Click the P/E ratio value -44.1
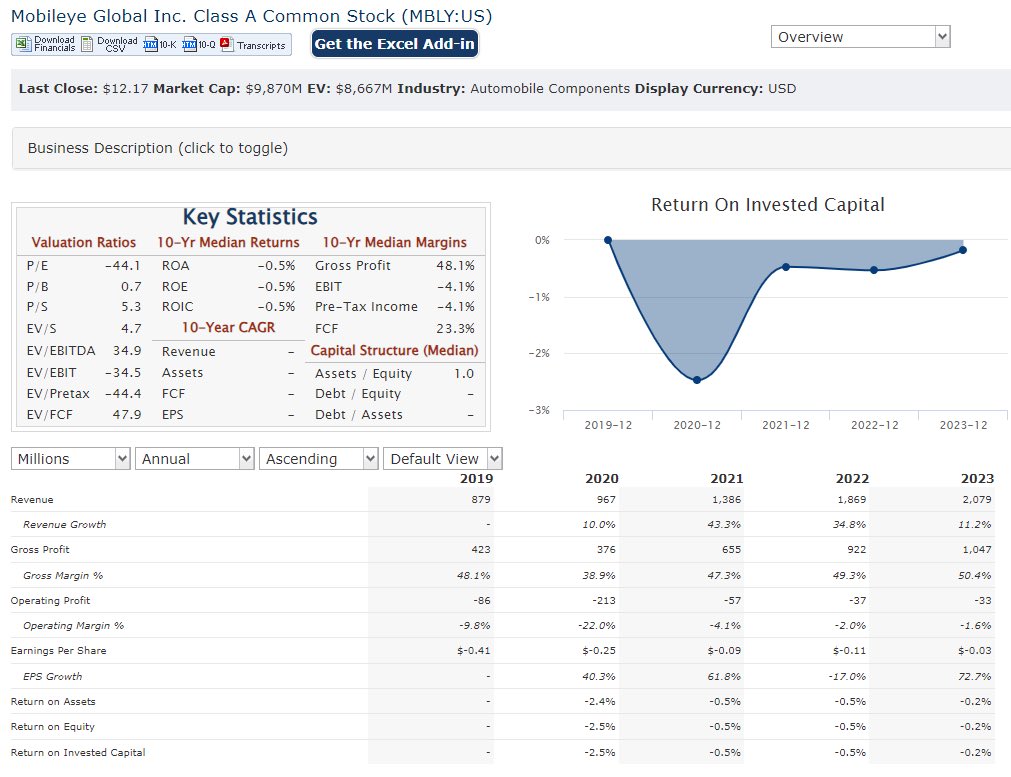1011x777 pixels. 123,266
